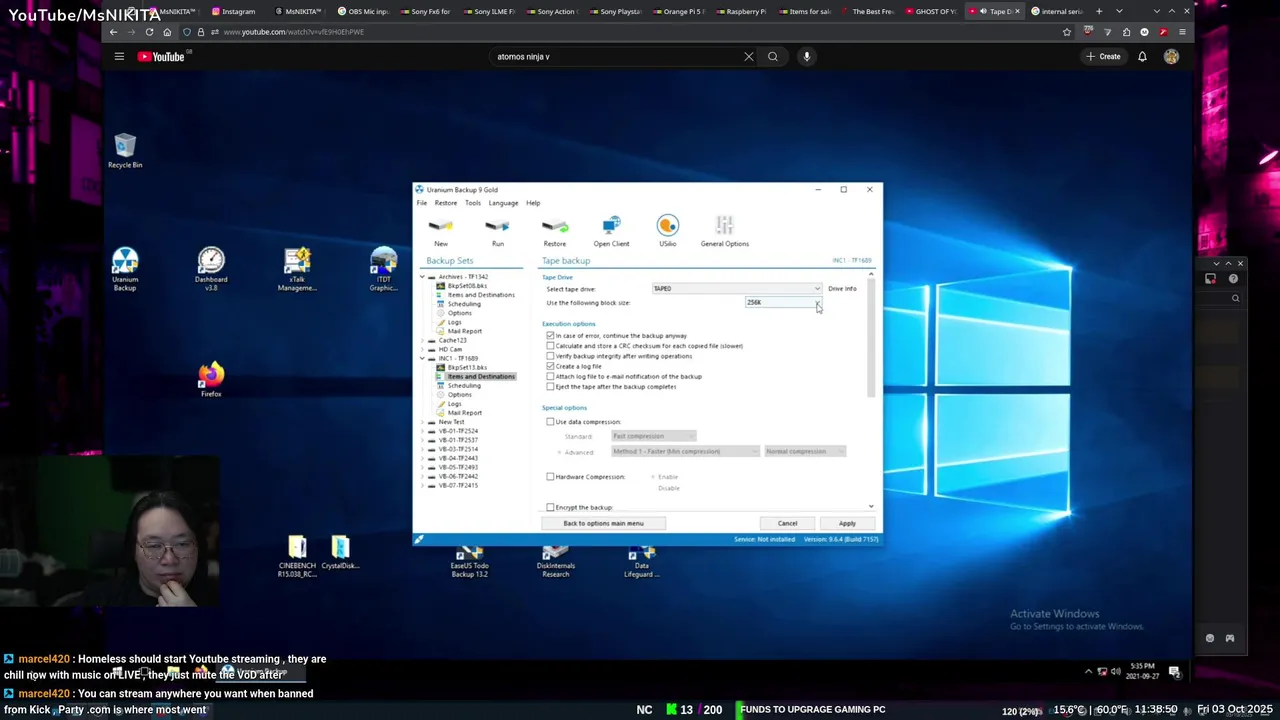Click the Apply button
This screenshot has width=1280, height=720.
[847, 523]
